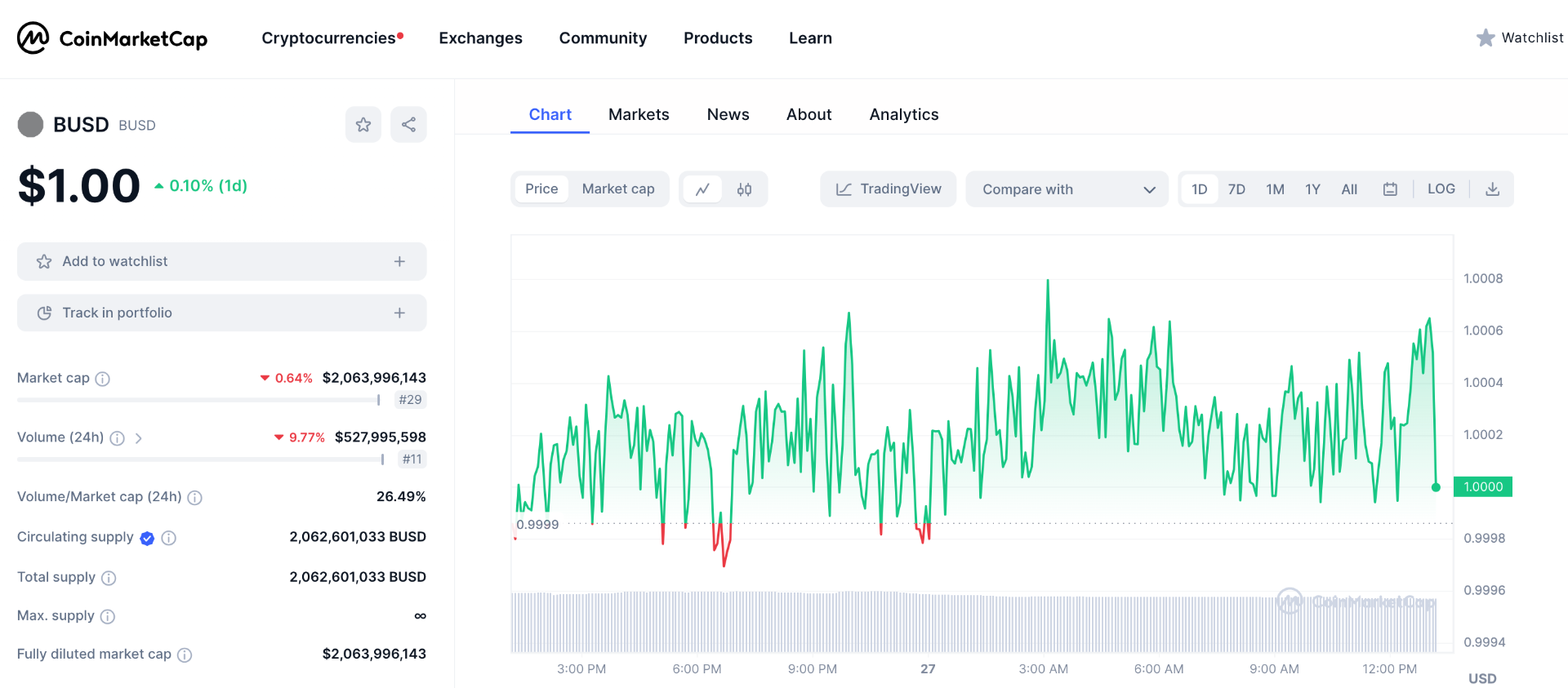Download chart data icon
This screenshot has width=1568, height=688.
[x=1492, y=189]
